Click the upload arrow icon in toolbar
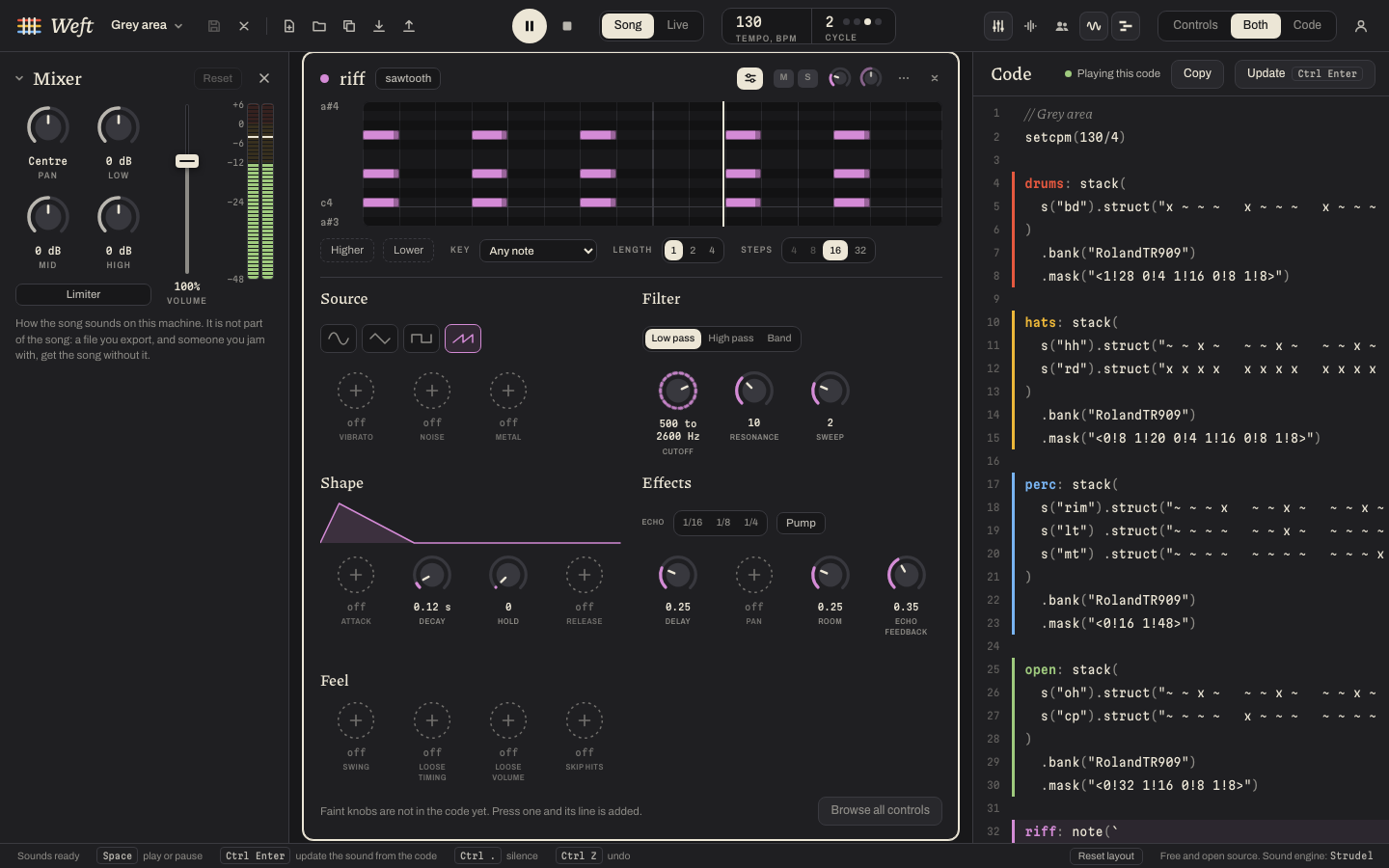The width and height of the screenshot is (1389, 868). pos(409,26)
